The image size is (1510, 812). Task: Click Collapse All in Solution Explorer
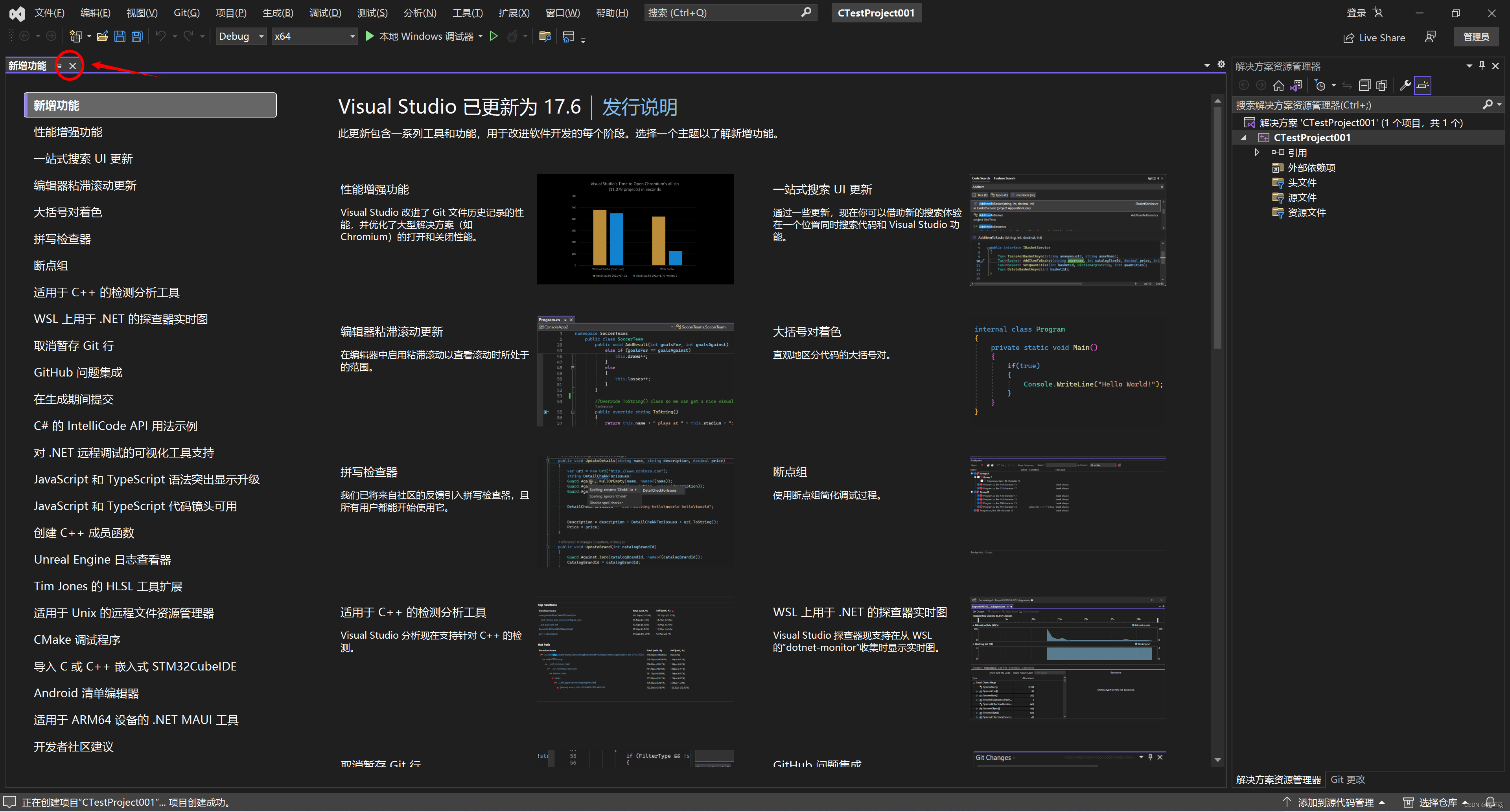1364,86
